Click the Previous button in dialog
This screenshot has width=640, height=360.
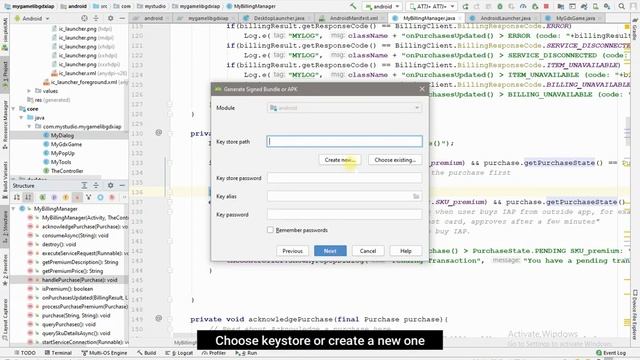click(x=292, y=251)
